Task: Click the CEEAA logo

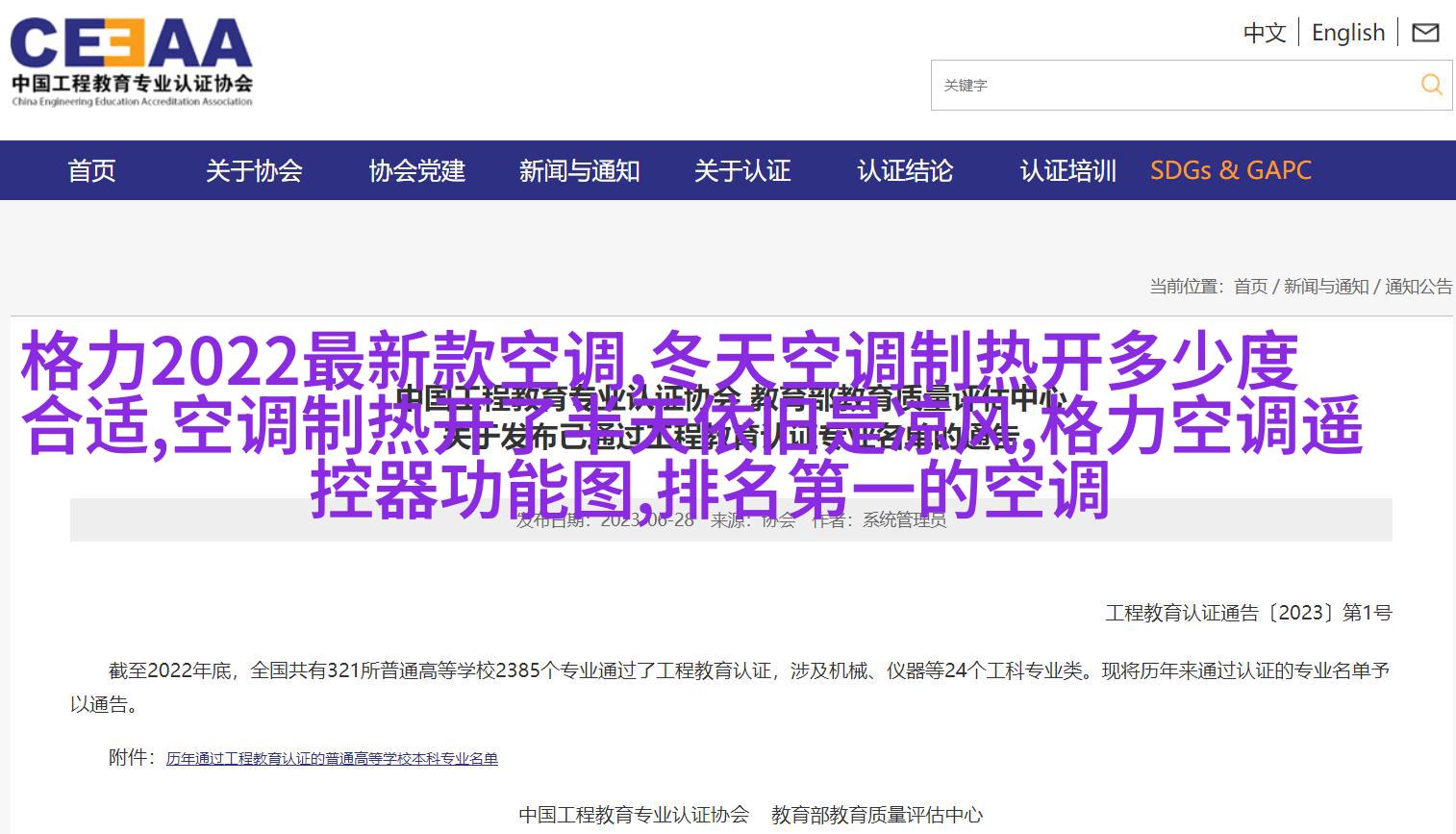Action: pyautogui.click(x=132, y=60)
